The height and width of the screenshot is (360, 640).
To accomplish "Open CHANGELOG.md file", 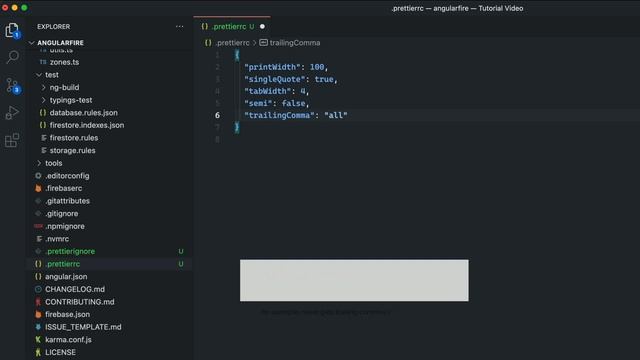I will (x=75, y=289).
